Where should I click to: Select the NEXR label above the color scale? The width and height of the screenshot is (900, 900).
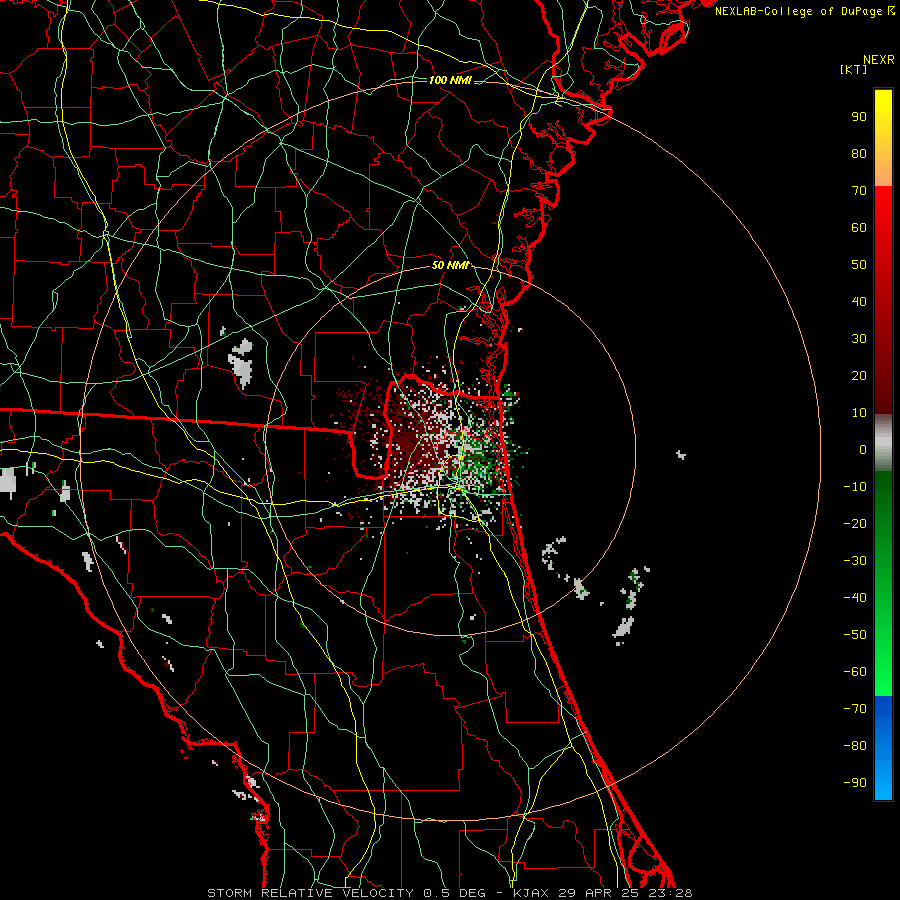(878, 60)
